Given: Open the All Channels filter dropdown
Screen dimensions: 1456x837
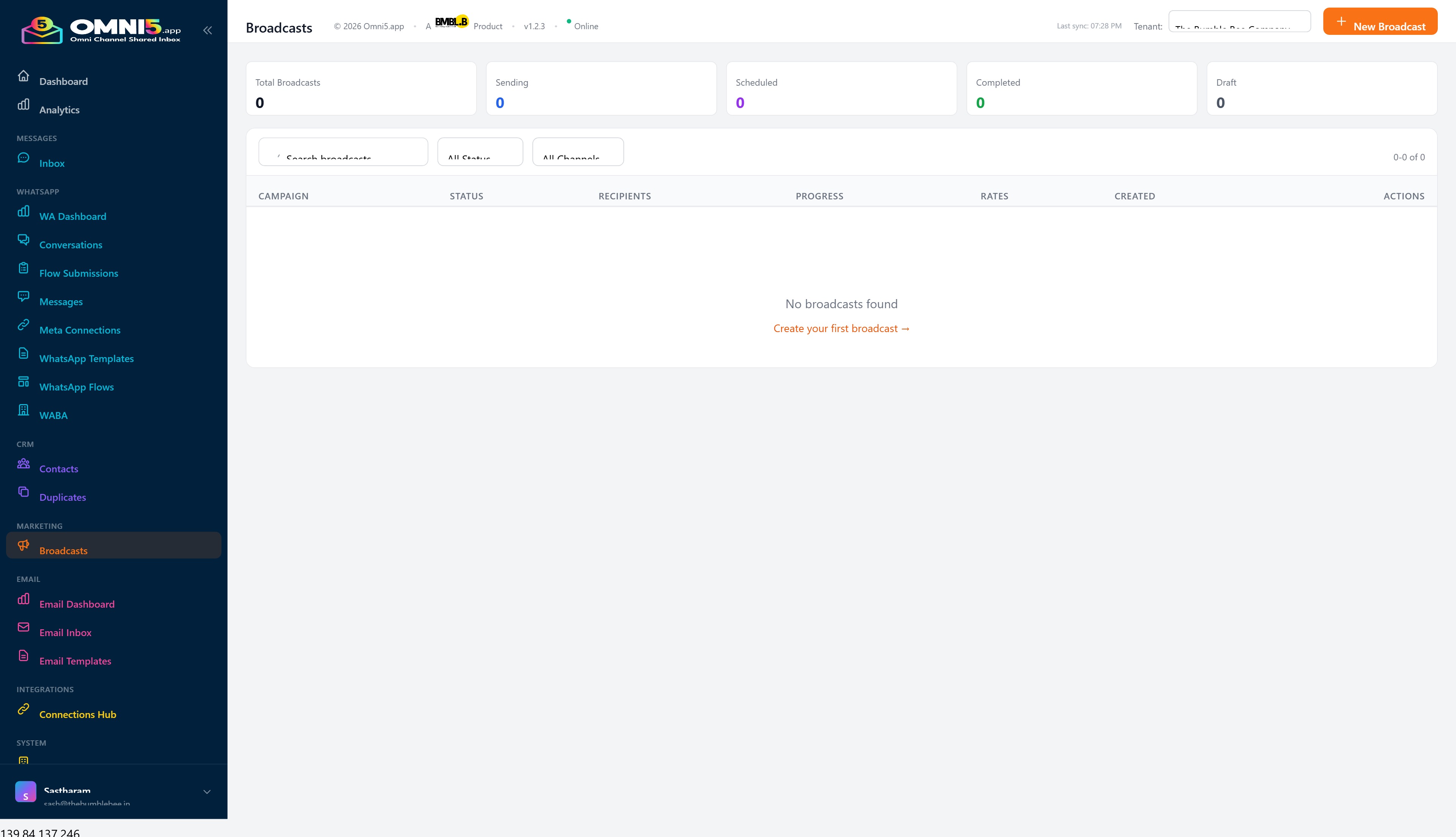Looking at the screenshot, I should click(x=578, y=152).
